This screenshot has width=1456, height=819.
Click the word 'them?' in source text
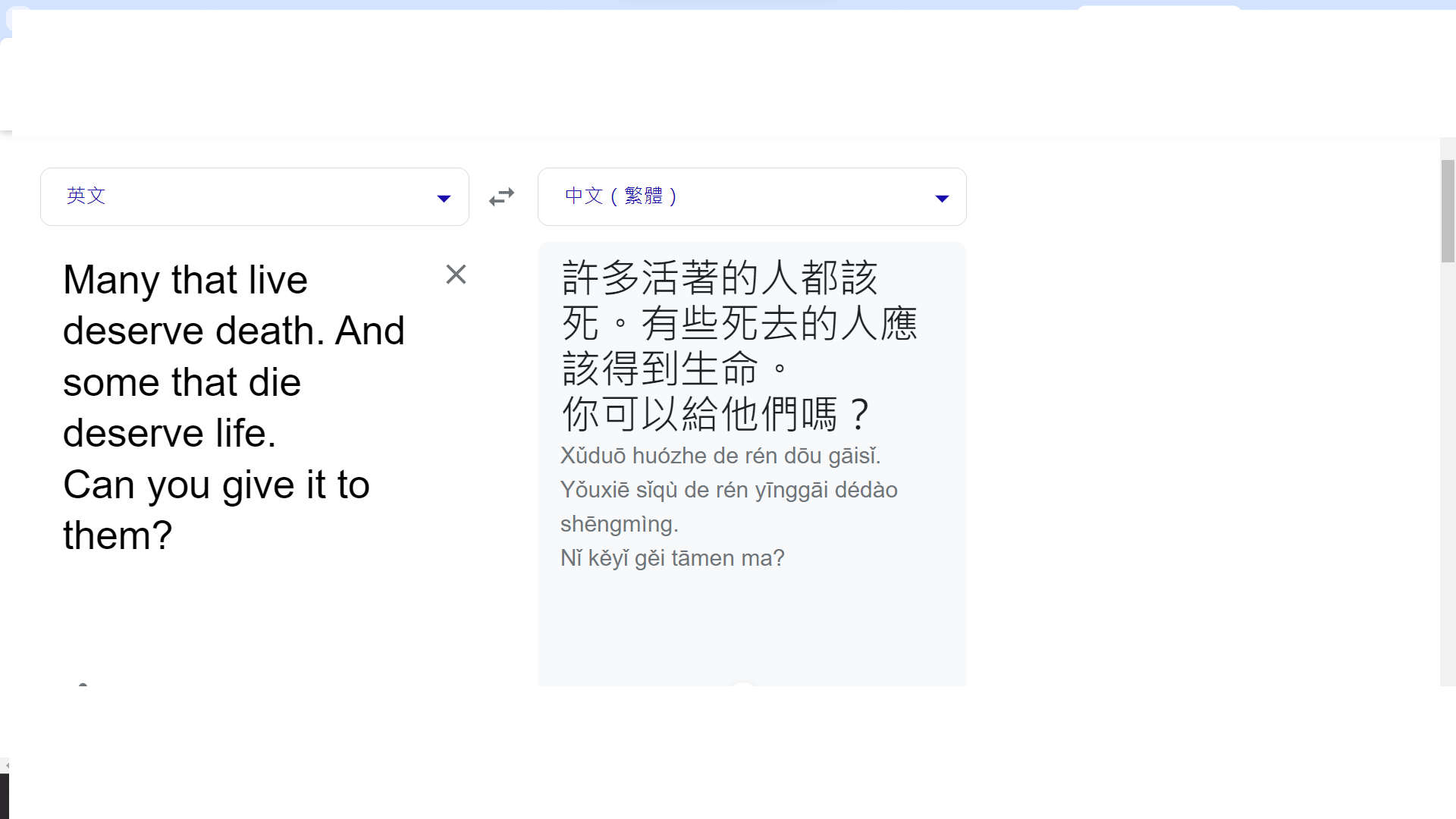click(118, 536)
